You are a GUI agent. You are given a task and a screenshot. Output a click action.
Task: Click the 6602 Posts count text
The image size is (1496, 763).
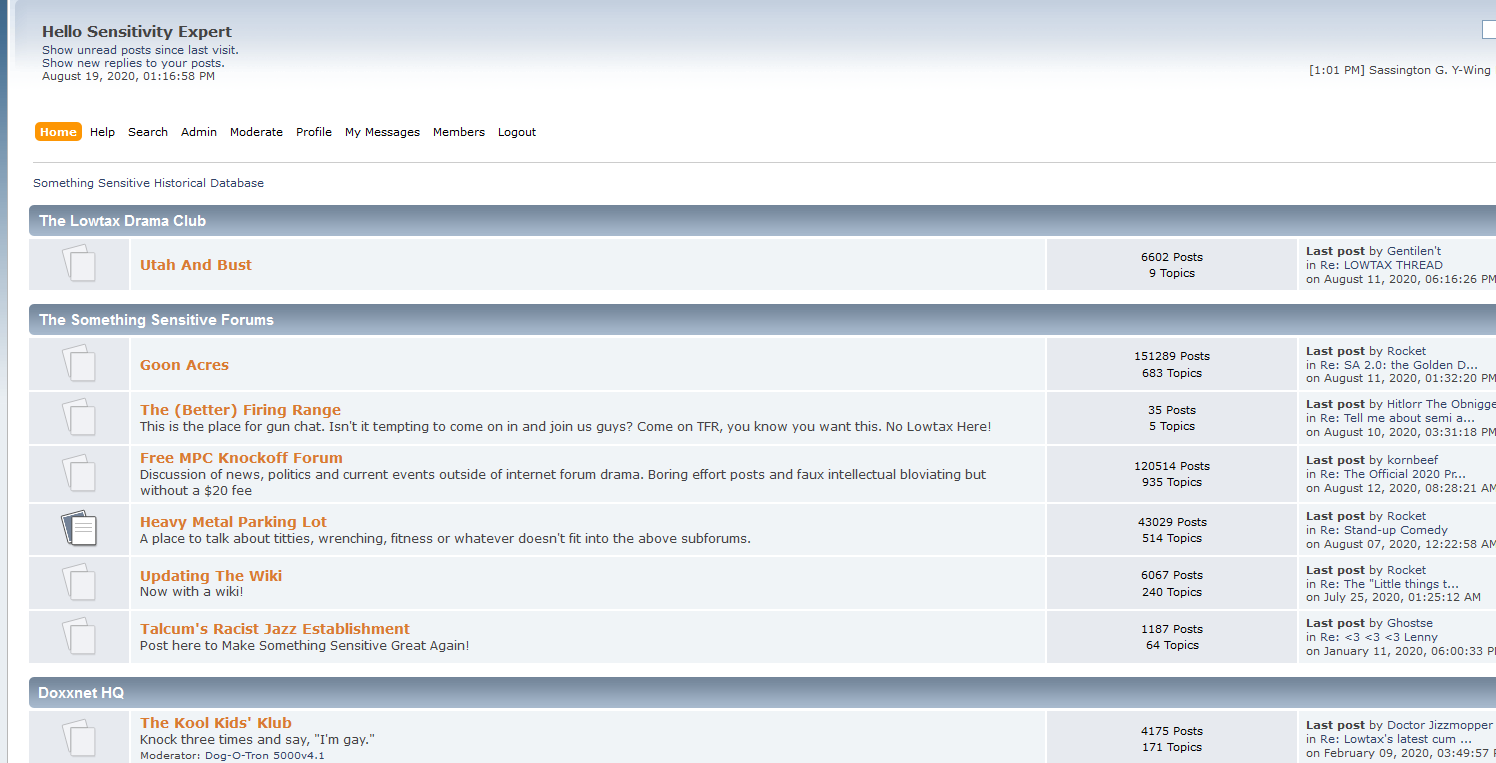(1172, 257)
